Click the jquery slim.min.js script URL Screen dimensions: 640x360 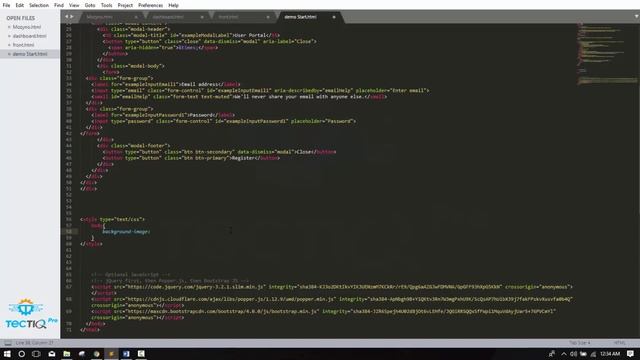pos(196,287)
